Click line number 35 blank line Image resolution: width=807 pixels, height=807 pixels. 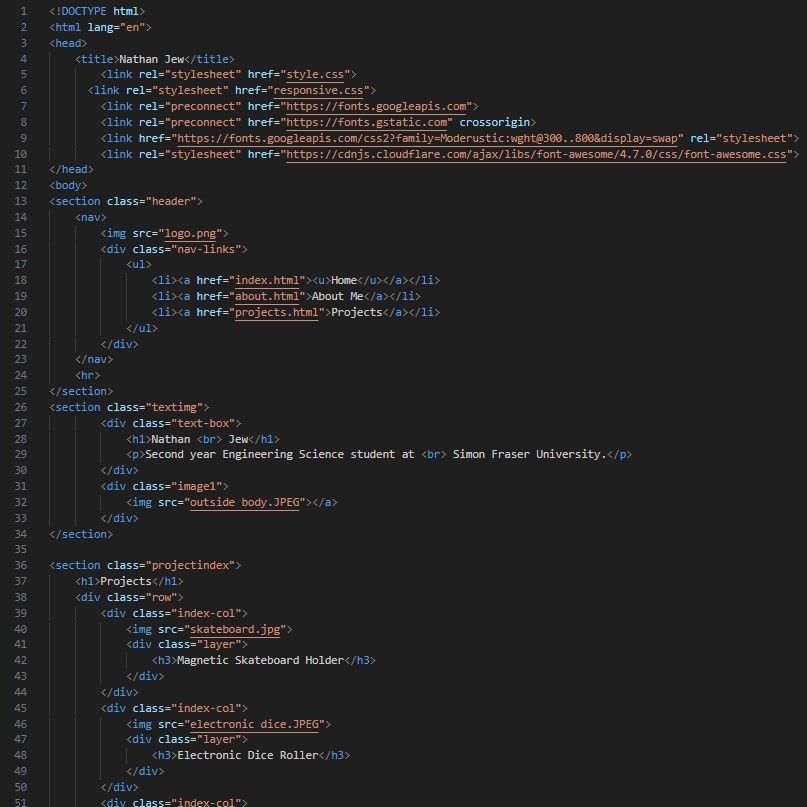21,549
